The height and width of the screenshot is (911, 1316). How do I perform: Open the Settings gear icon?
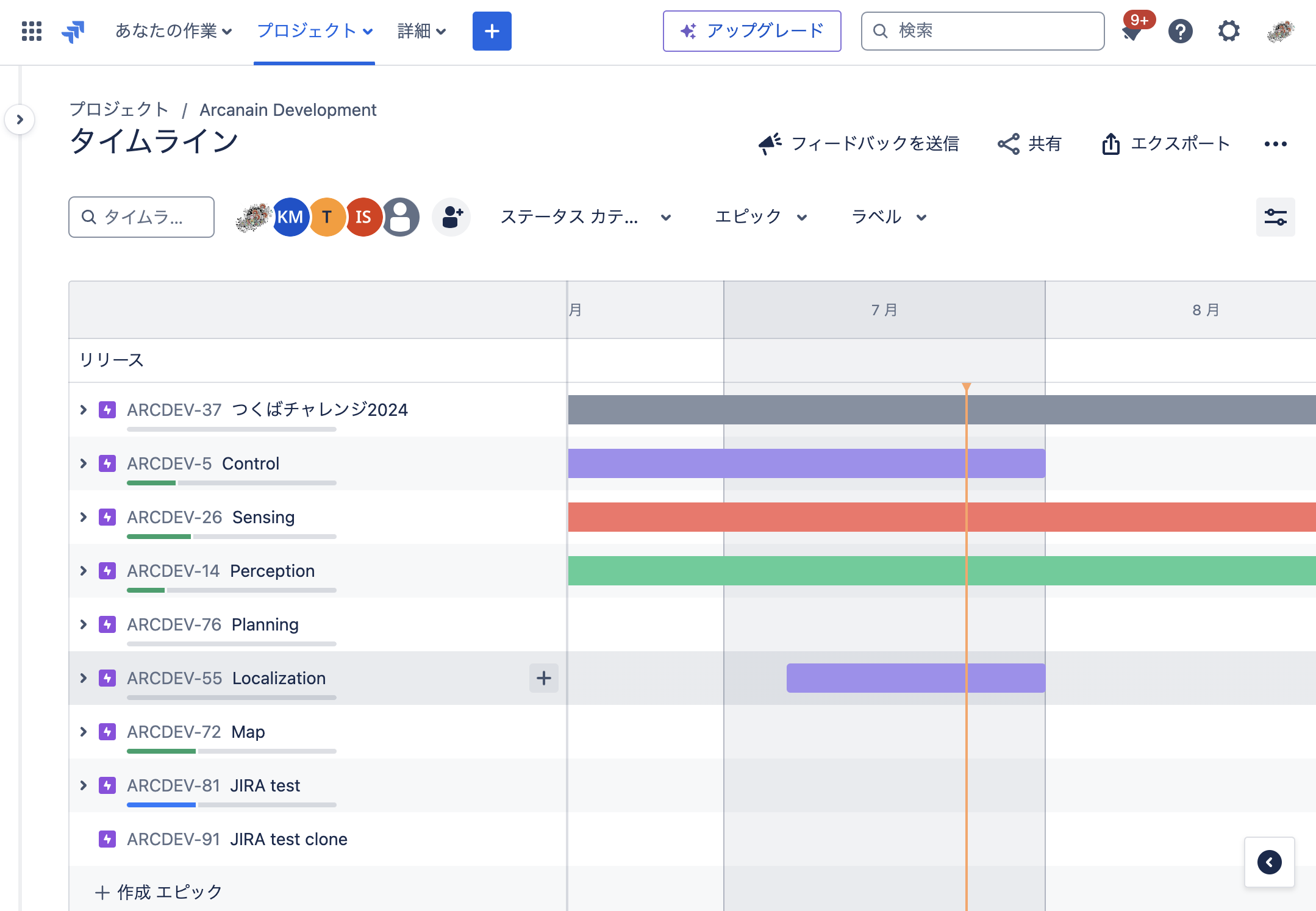pyautogui.click(x=1229, y=31)
